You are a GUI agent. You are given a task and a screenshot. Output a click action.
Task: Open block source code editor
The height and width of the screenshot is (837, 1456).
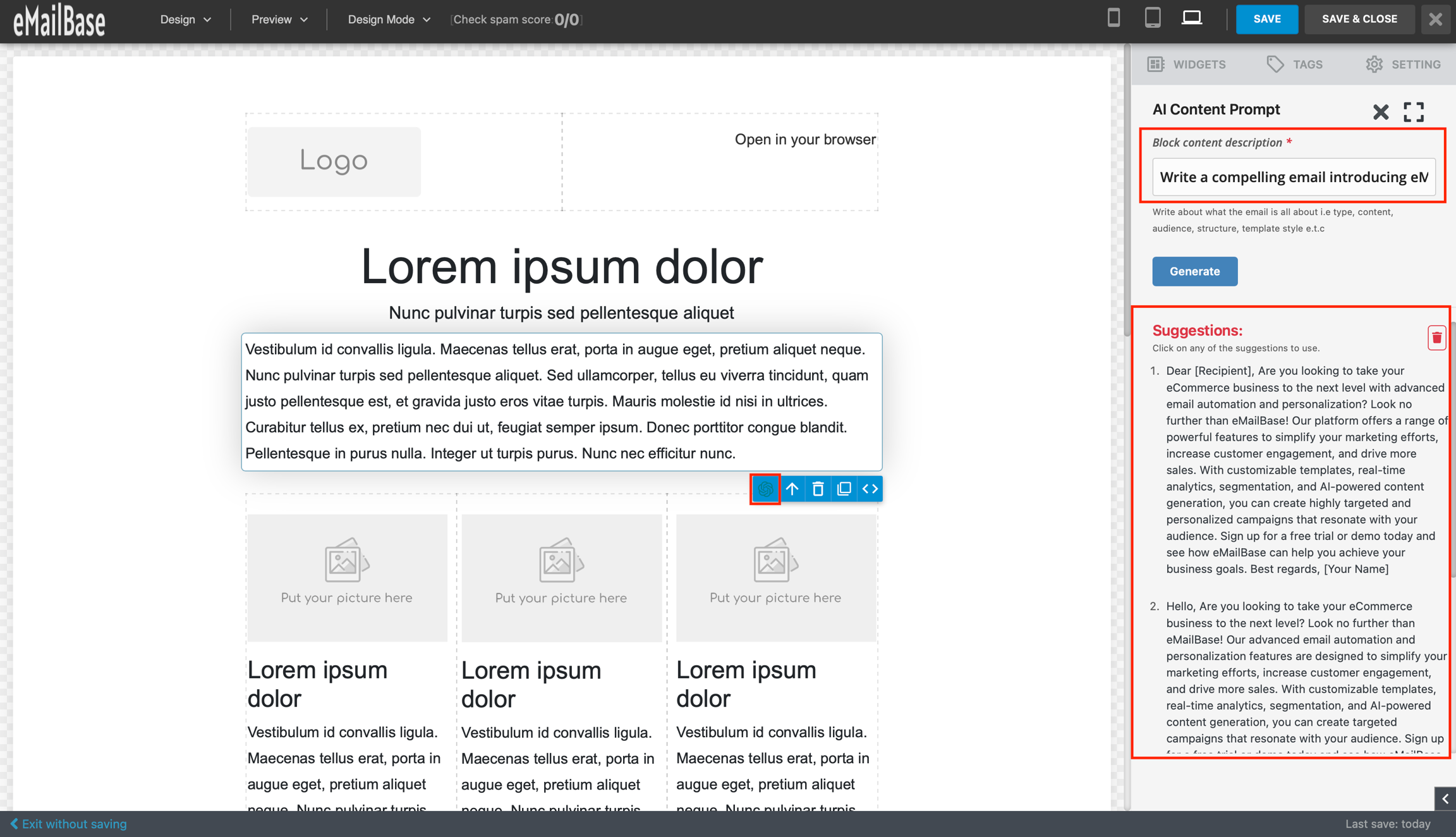[870, 489]
